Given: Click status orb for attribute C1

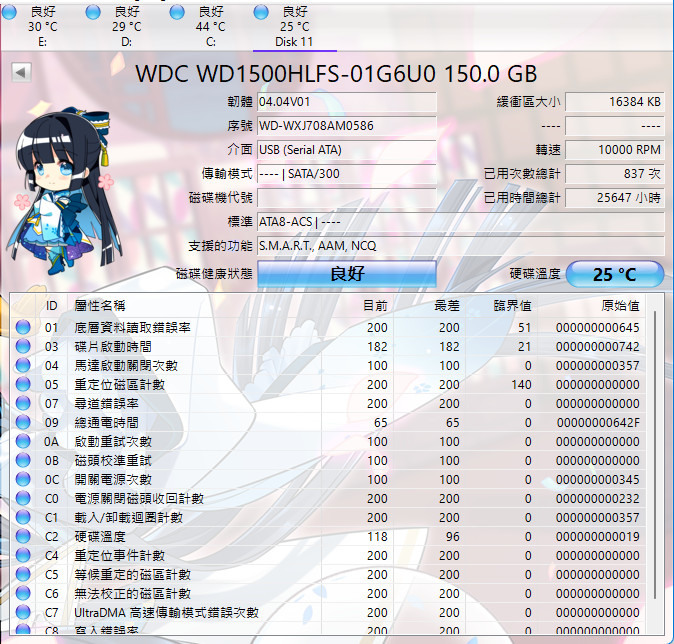Looking at the screenshot, I should (23, 517).
